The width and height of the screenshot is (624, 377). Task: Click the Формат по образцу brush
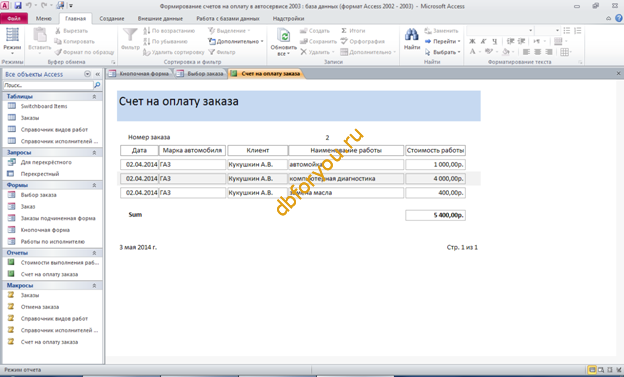tap(58, 52)
